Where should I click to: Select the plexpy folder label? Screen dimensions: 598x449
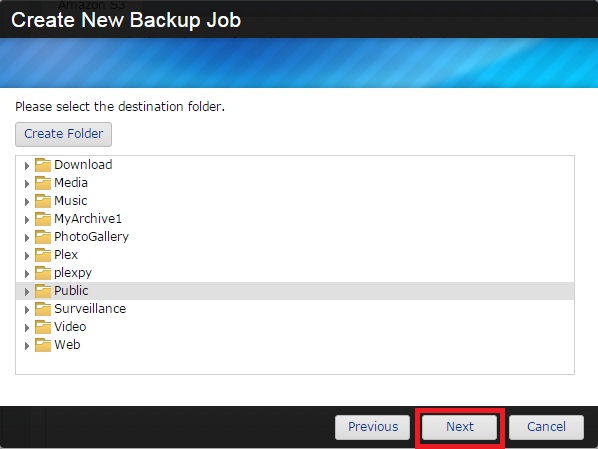click(73, 273)
